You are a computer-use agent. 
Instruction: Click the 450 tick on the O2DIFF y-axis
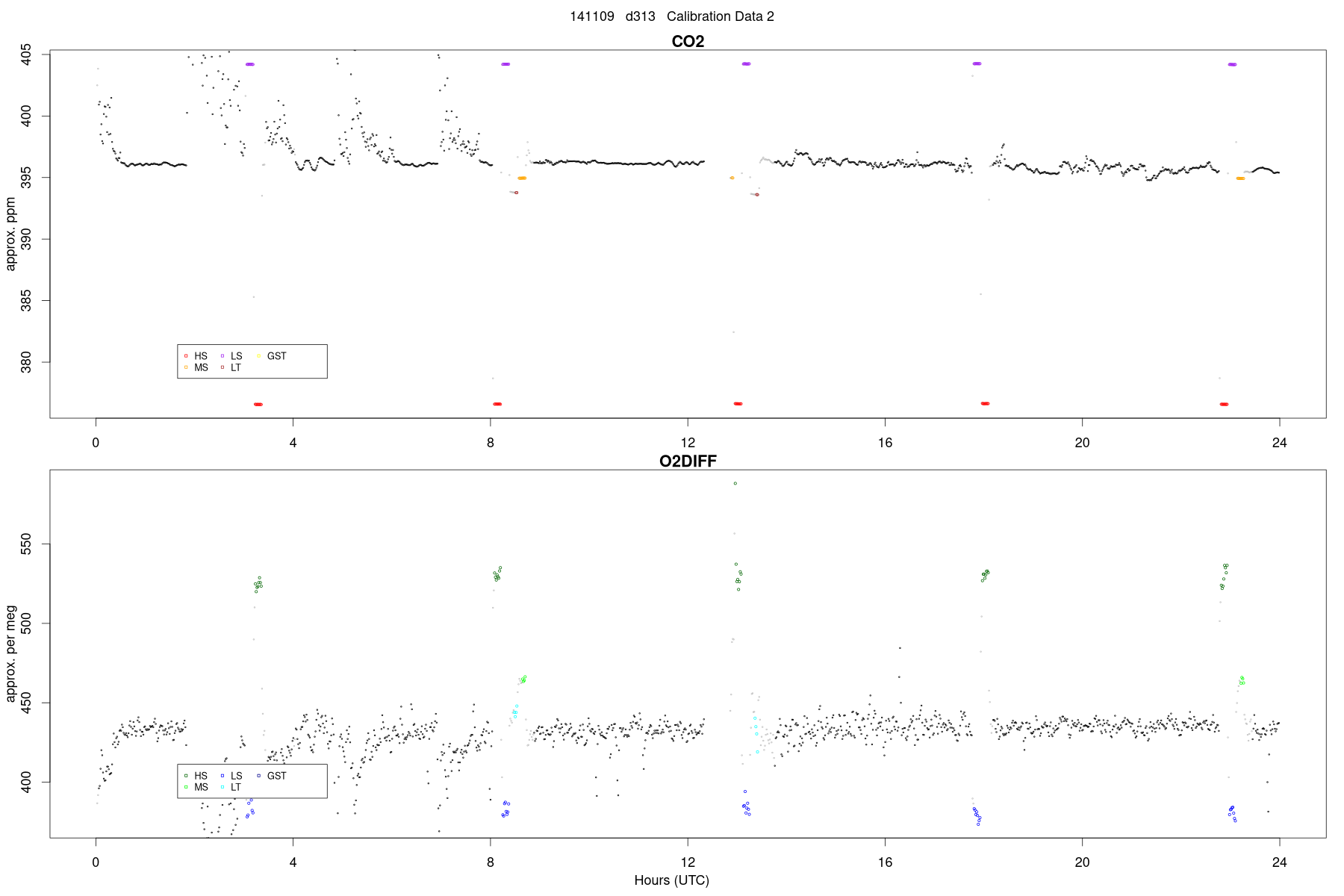click(26, 703)
